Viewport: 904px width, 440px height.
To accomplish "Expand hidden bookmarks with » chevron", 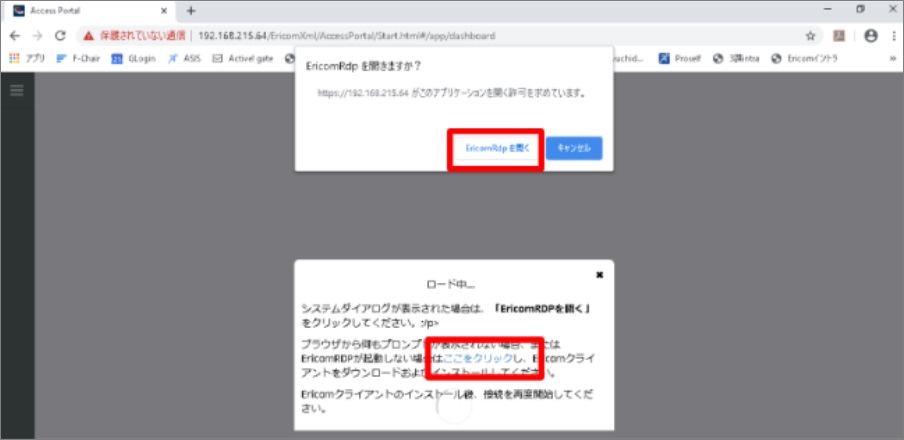I will 890,58.
